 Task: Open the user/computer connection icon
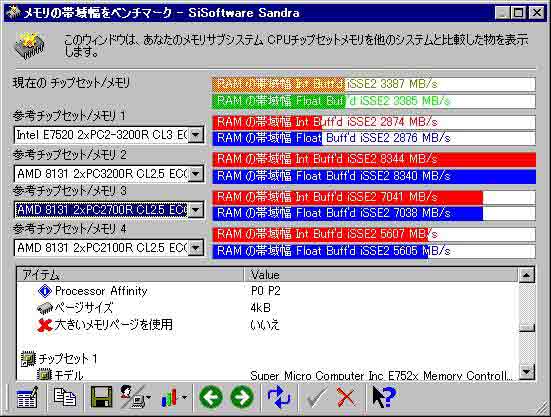tap(132, 397)
